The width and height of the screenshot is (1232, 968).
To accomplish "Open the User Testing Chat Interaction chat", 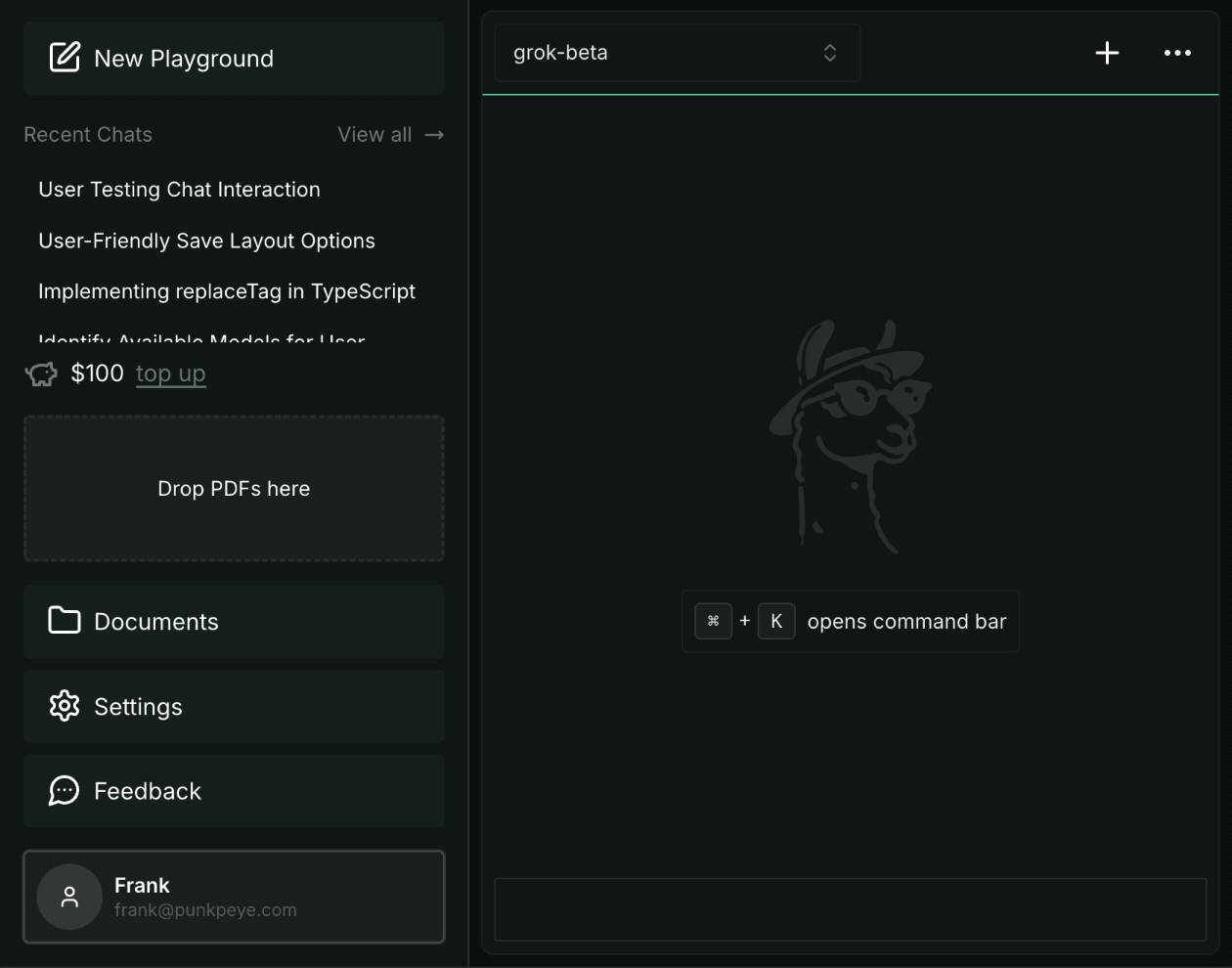I will (x=179, y=190).
